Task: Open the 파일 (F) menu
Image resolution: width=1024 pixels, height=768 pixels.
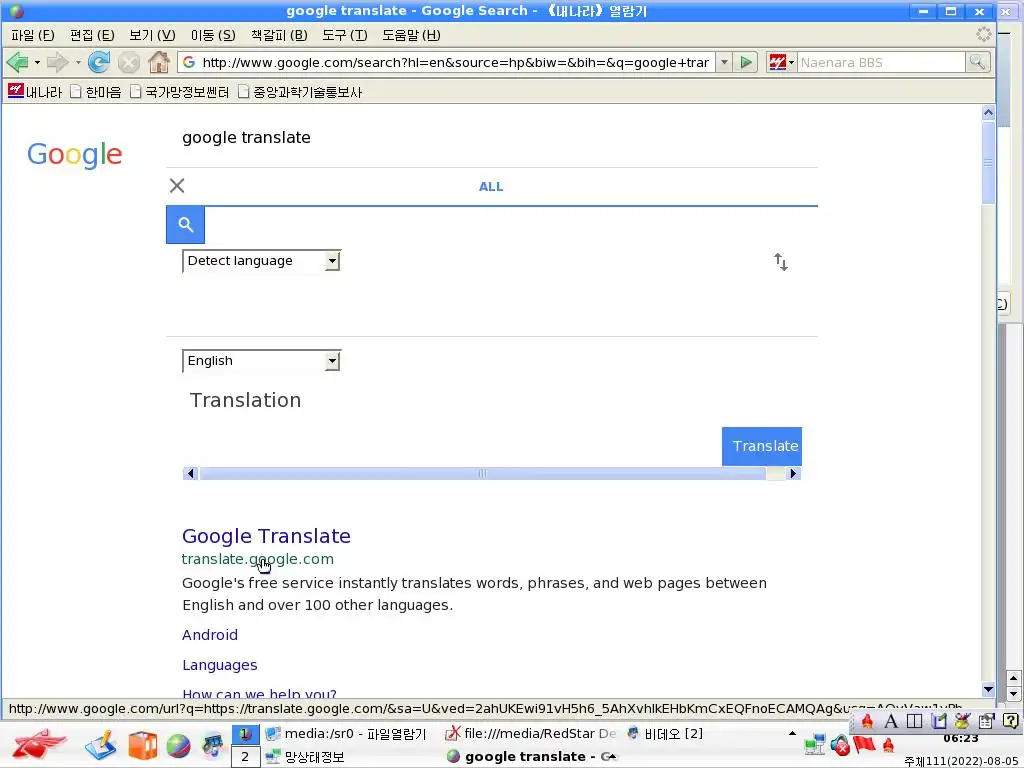Action: tap(33, 35)
